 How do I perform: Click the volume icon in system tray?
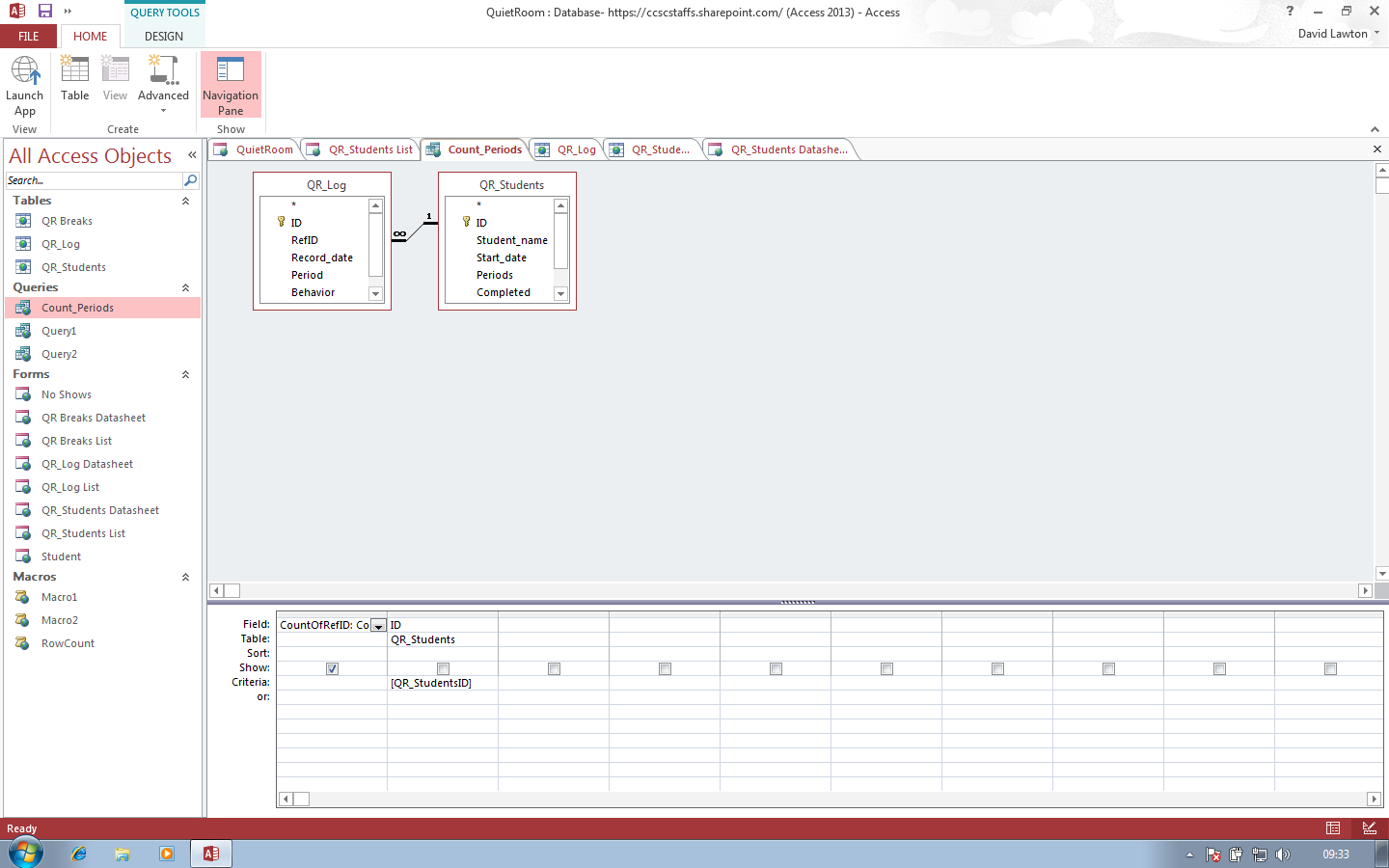1282,854
